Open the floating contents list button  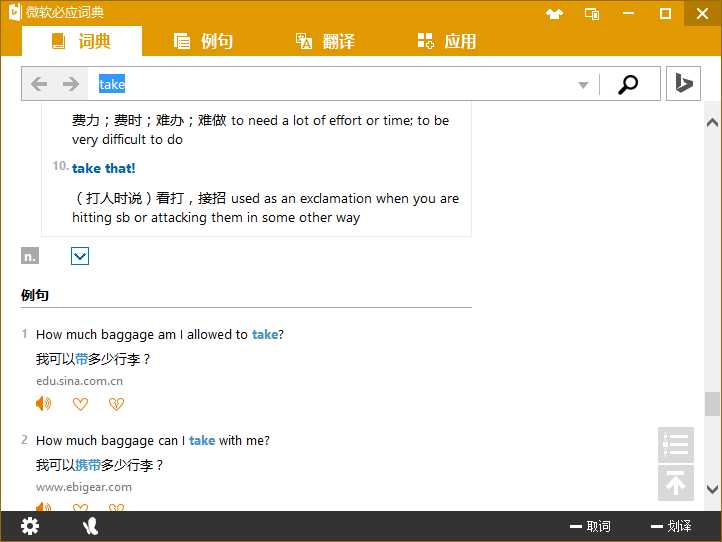pos(675,445)
